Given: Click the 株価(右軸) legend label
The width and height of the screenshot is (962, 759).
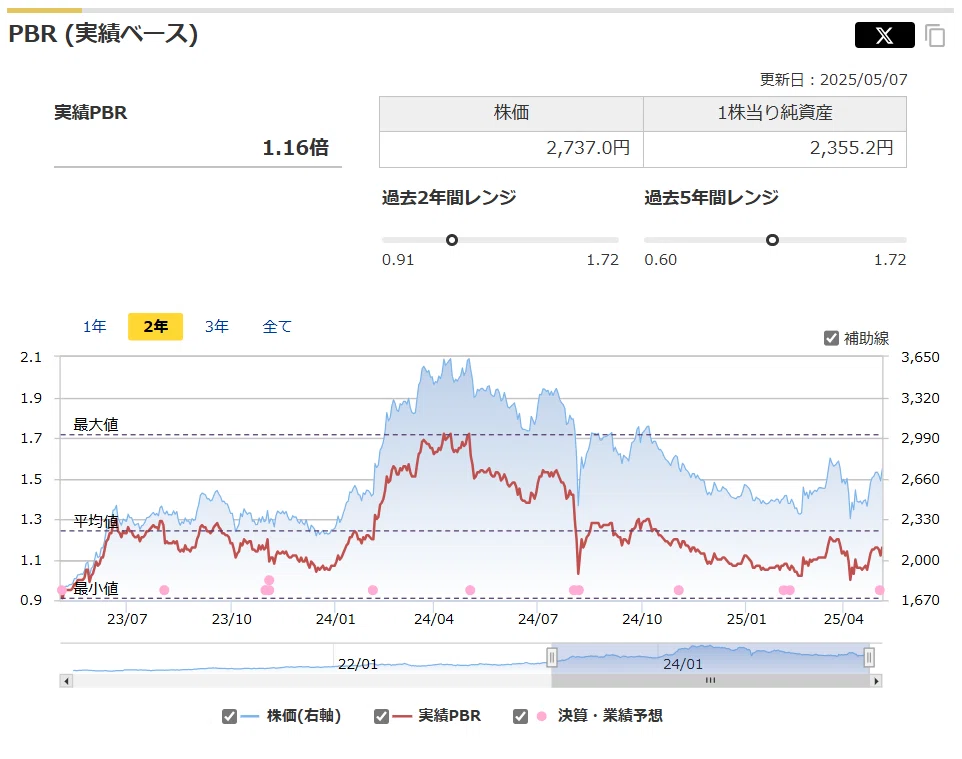Looking at the screenshot, I should pos(304,716).
